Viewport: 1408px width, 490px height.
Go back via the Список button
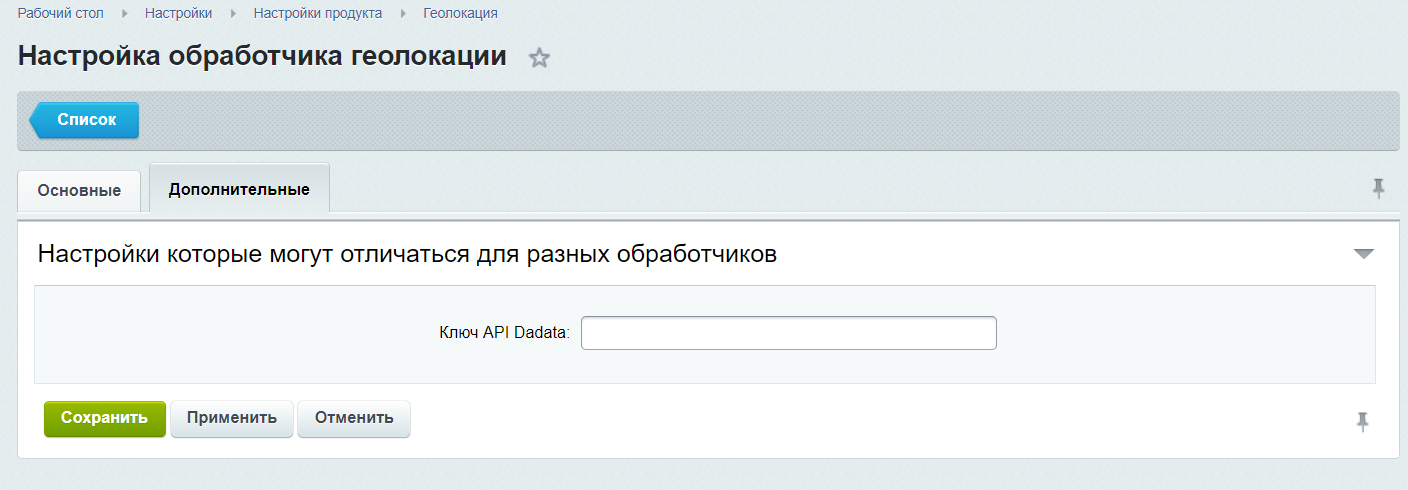point(84,120)
